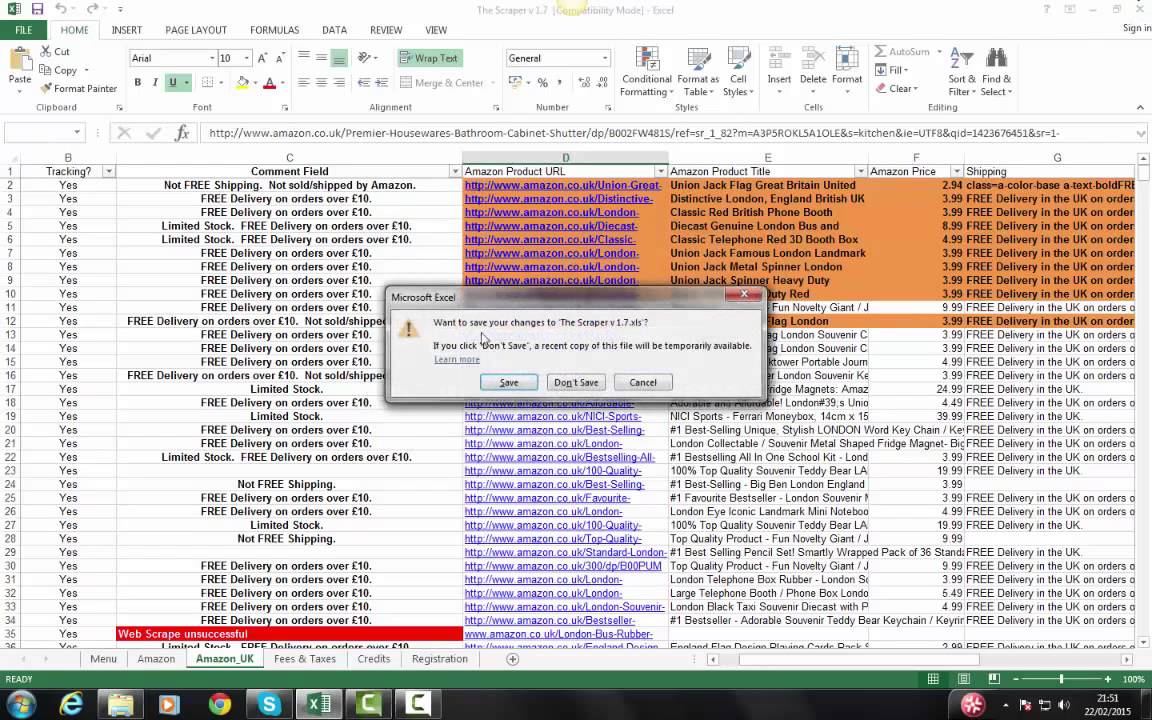Adjust the zoom slider in status bar

pos(1061,679)
